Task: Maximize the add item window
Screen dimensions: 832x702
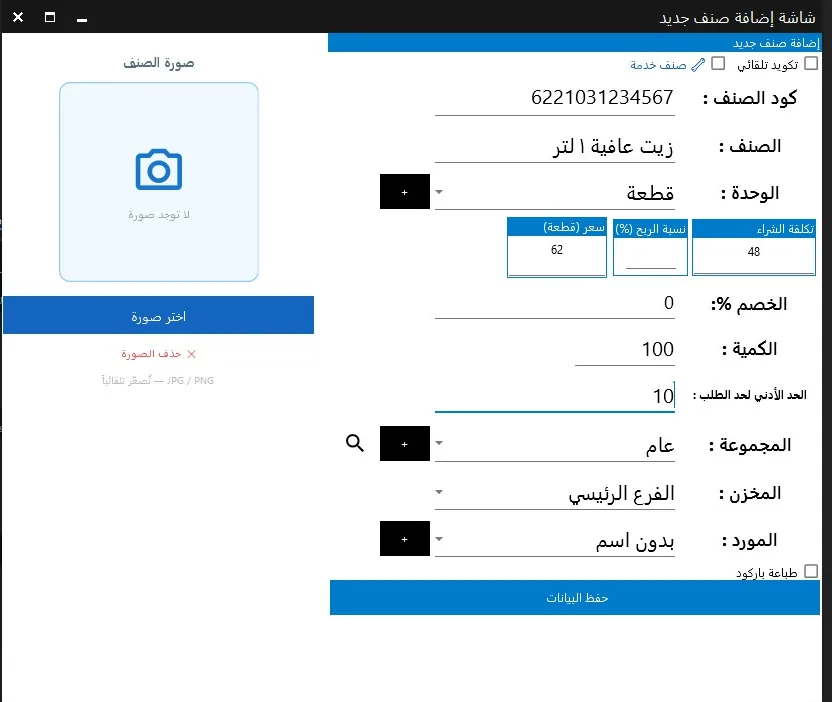Action: click(50, 17)
